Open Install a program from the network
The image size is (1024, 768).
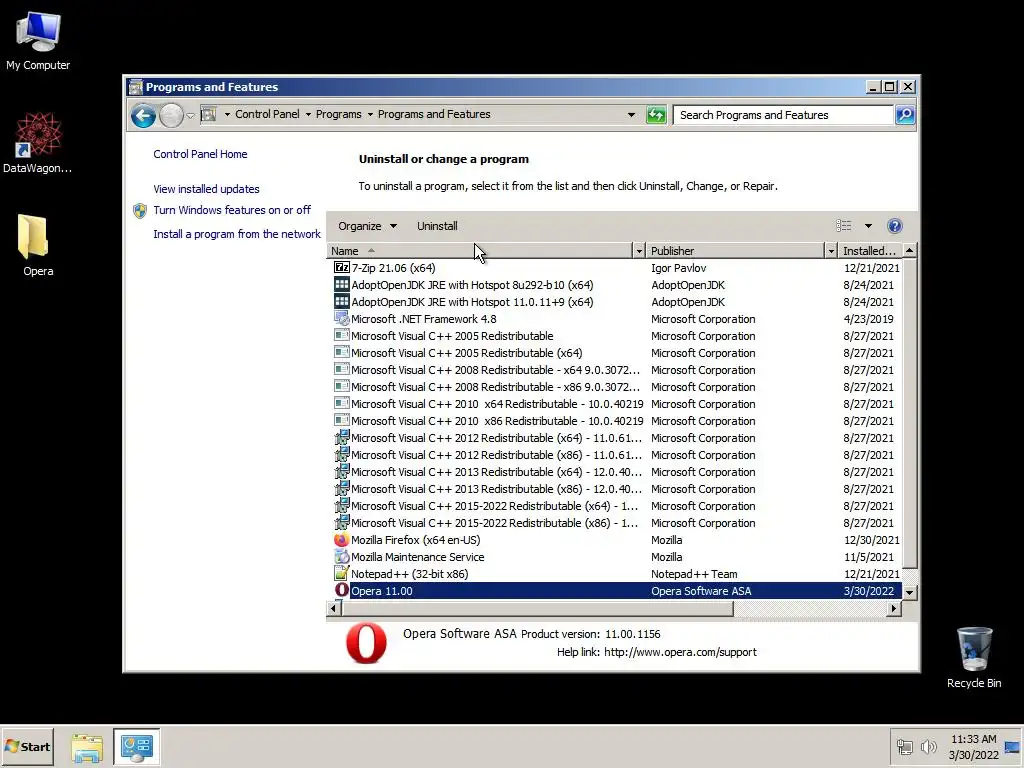click(x=237, y=234)
